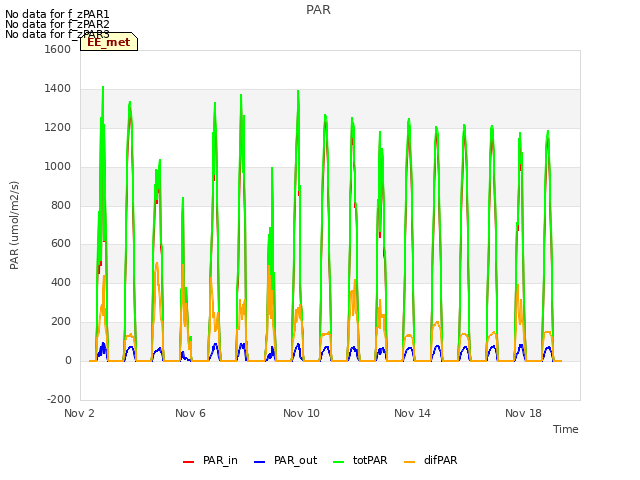Click the PAR chart title
The image size is (640, 480).
pos(318,10)
